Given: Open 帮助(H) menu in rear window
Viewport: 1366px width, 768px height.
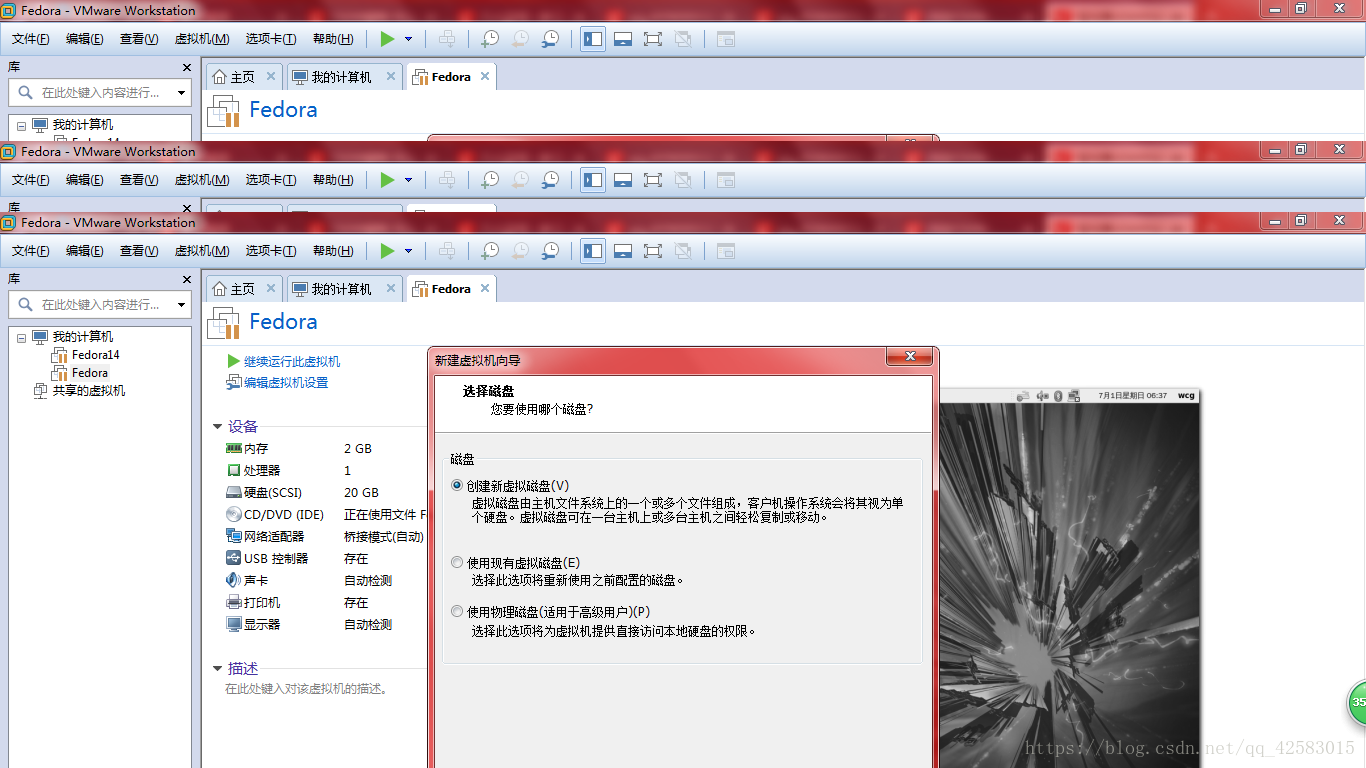Looking at the screenshot, I should [333, 39].
